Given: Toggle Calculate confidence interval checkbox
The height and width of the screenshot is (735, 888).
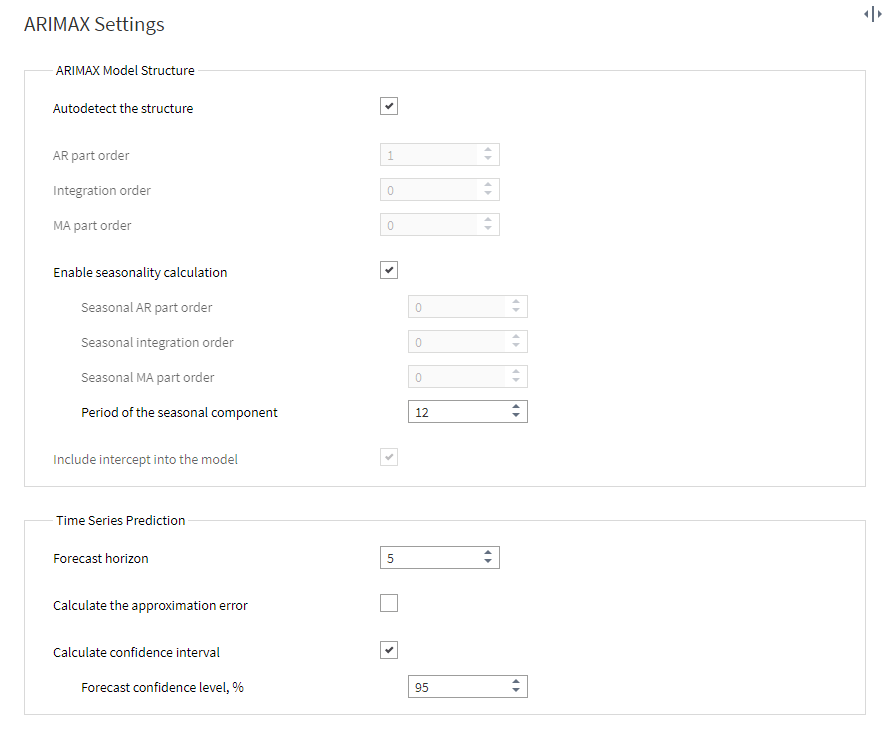Looking at the screenshot, I should [x=388, y=650].
